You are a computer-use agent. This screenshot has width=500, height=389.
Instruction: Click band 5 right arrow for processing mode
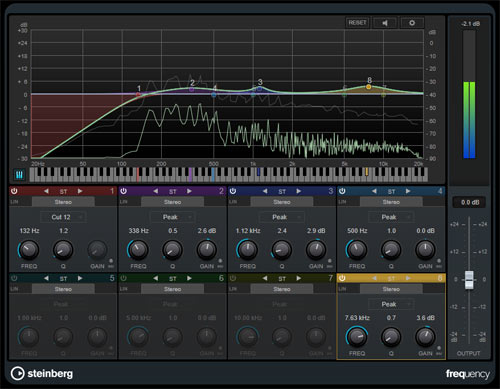80,278
